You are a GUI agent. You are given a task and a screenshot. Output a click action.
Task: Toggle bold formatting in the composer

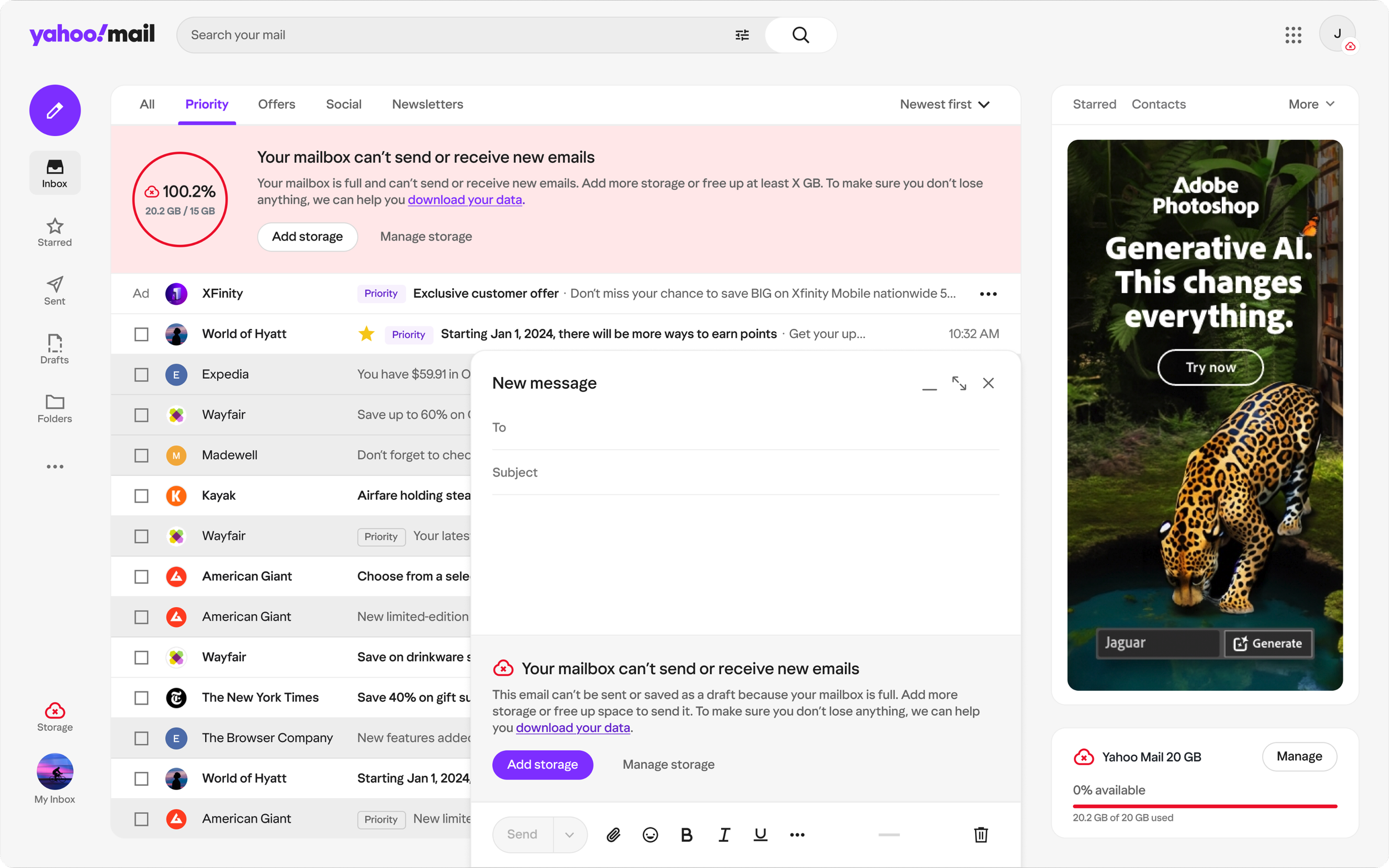(687, 835)
